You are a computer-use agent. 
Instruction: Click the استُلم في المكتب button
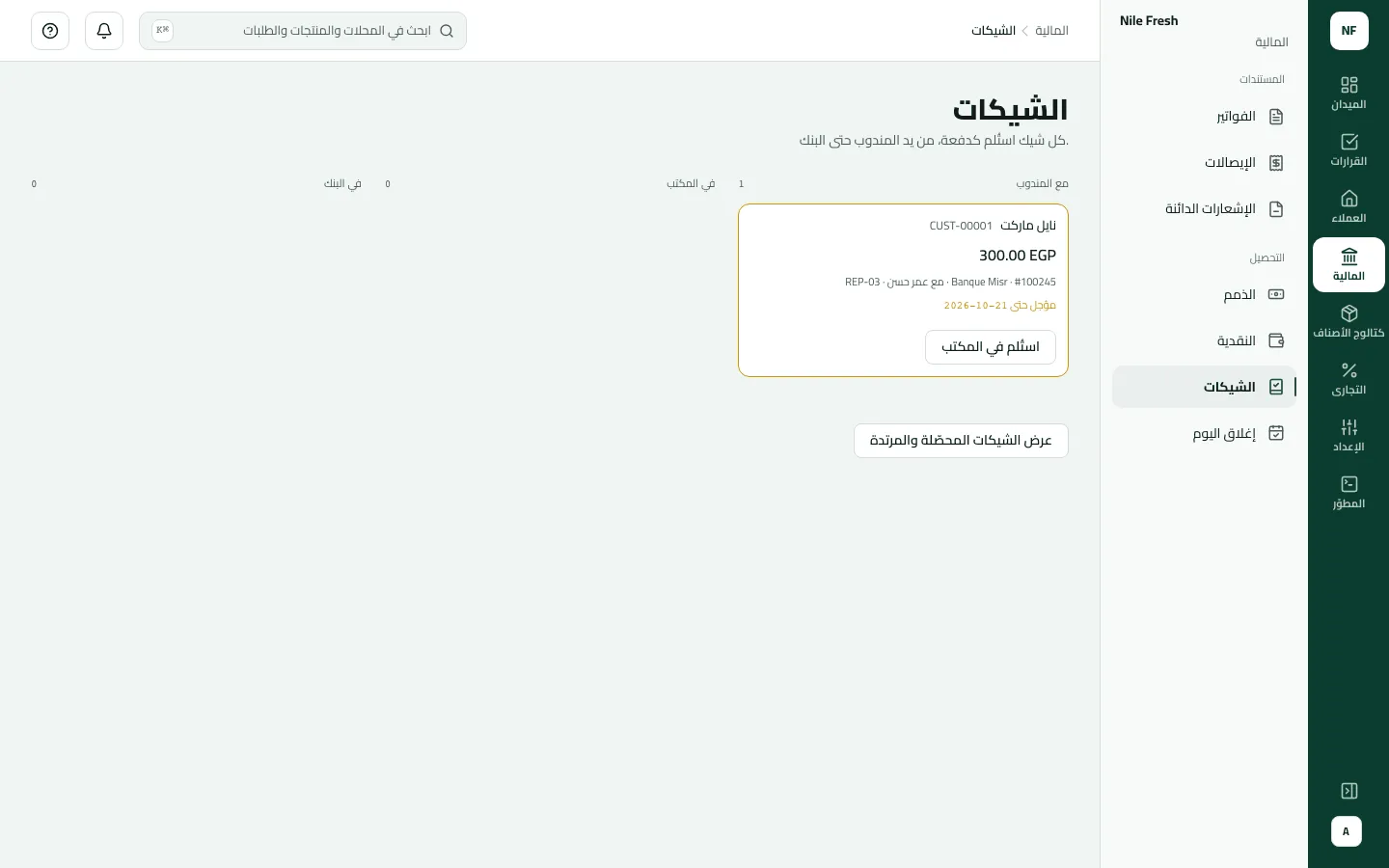991,347
